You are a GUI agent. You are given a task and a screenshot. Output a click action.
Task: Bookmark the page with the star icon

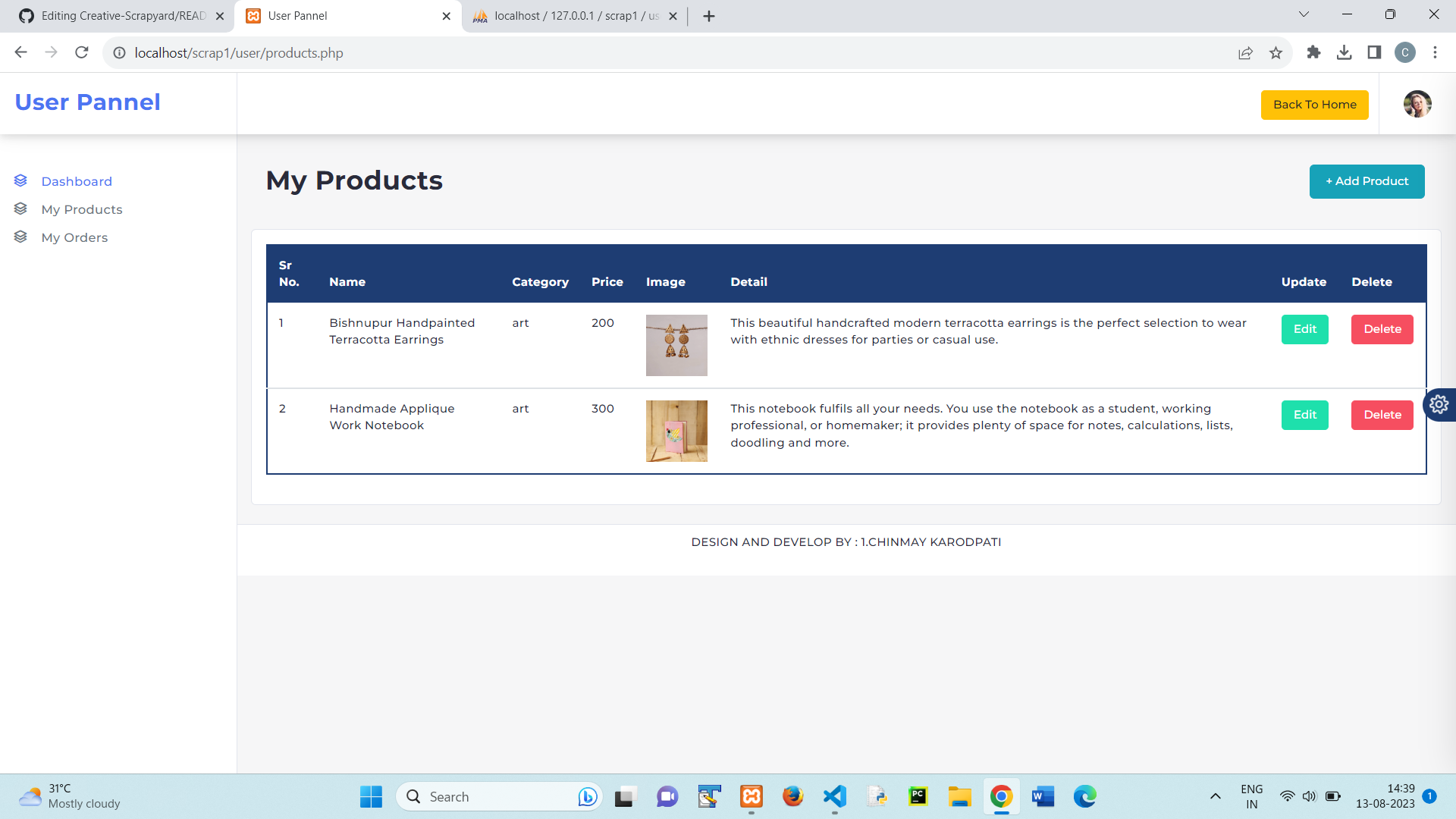click(1276, 53)
